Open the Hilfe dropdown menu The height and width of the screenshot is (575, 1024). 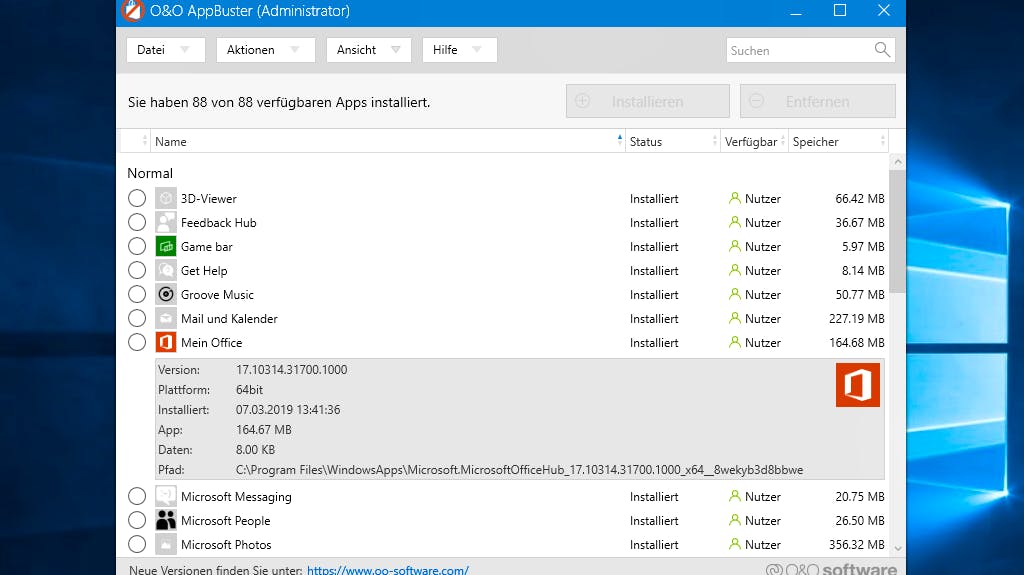(460, 50)
